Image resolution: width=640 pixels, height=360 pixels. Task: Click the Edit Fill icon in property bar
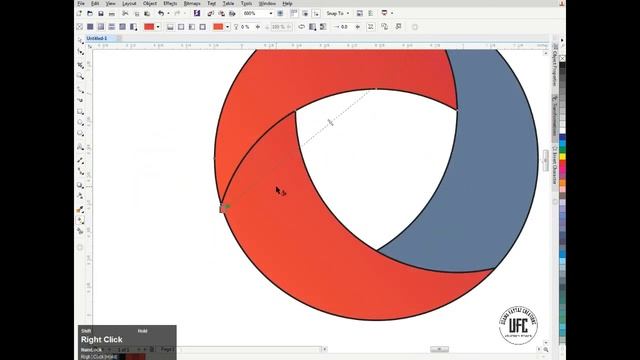[x=398, y=27]
